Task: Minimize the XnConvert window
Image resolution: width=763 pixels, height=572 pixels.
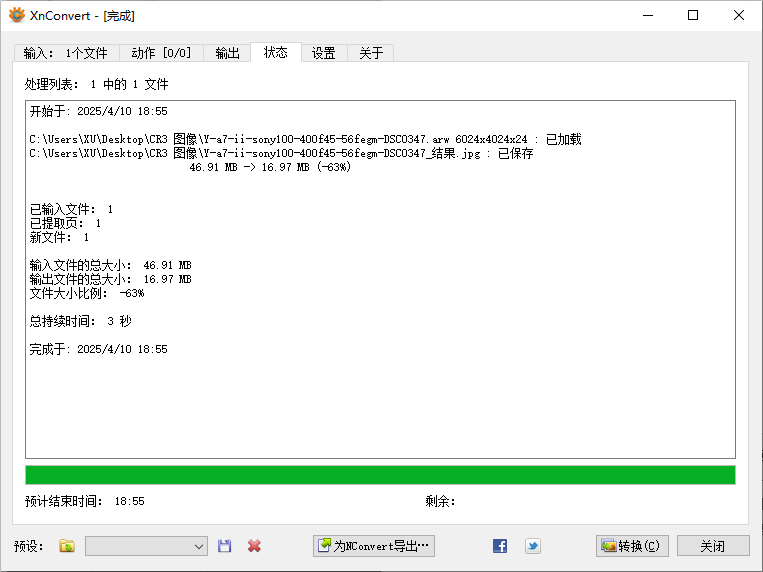Action: point(648,15)
